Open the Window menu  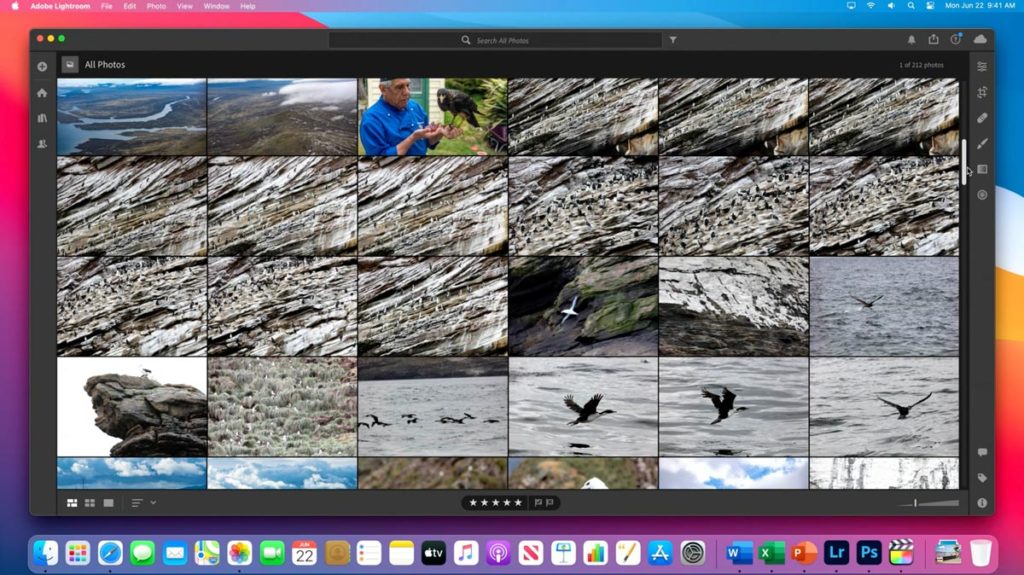(x=216, y=6)
